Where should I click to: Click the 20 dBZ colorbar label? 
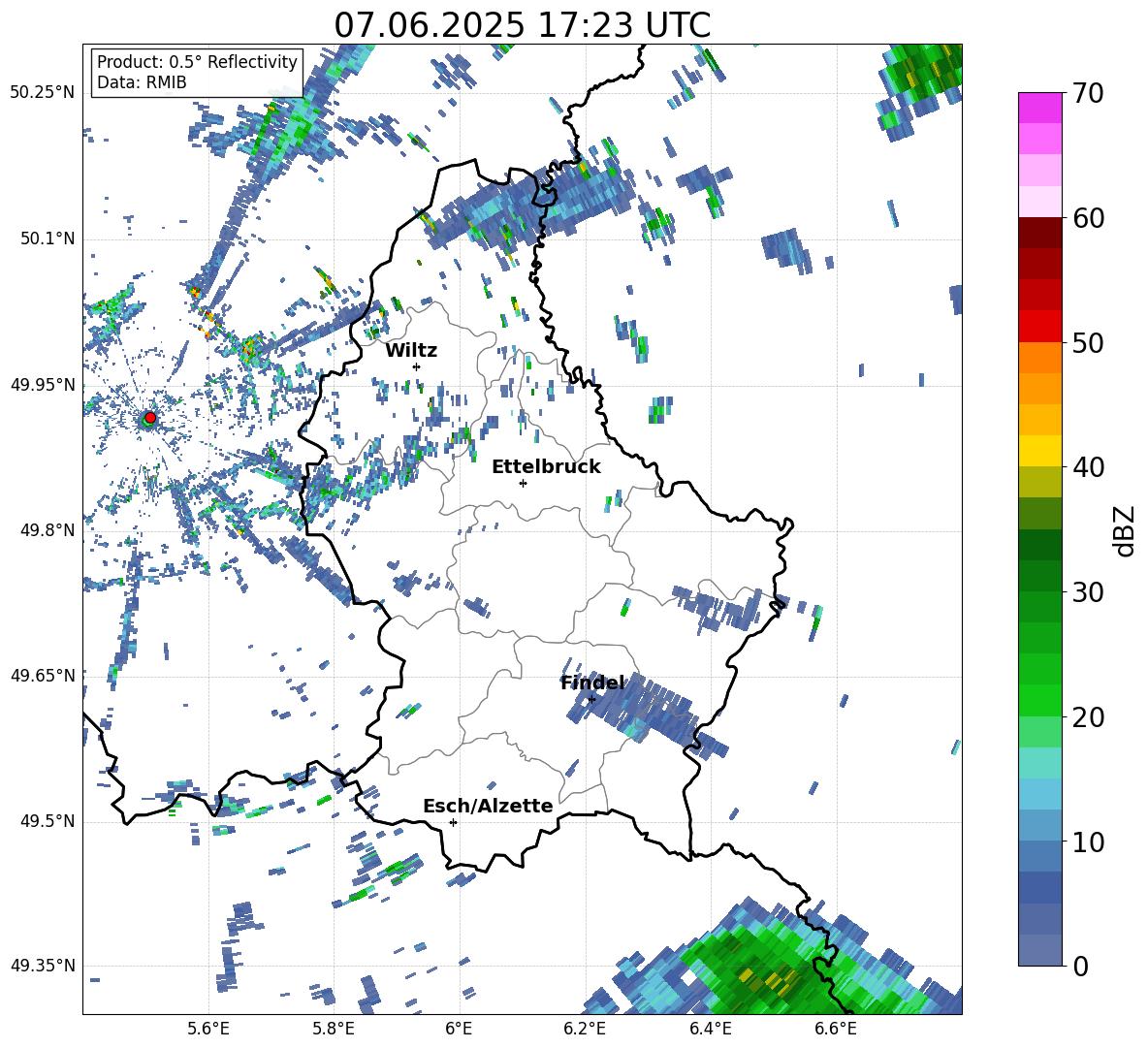(1088, 717)
